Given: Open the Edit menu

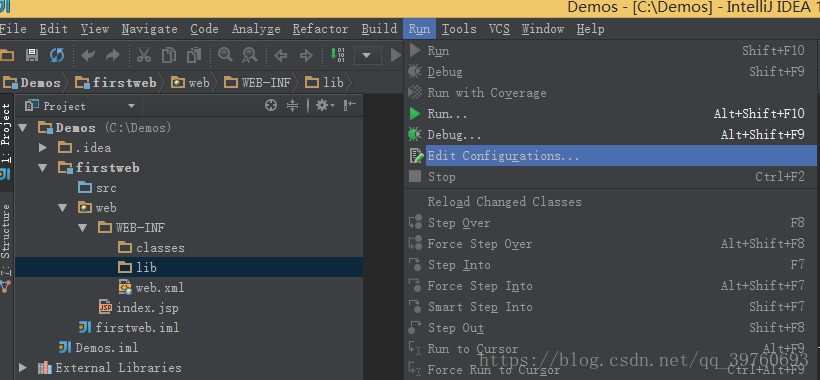Looking at the screenshot, I should (x=53, y=29).
